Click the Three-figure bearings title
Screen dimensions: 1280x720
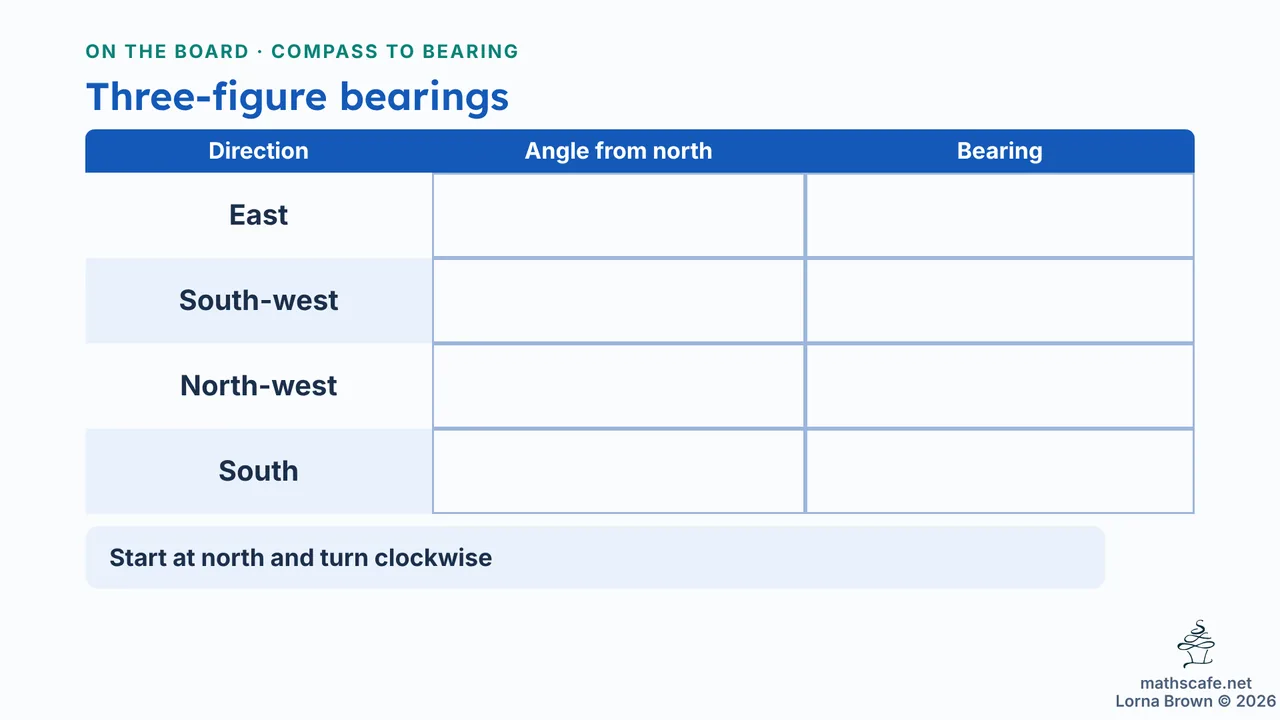(297, 97)
